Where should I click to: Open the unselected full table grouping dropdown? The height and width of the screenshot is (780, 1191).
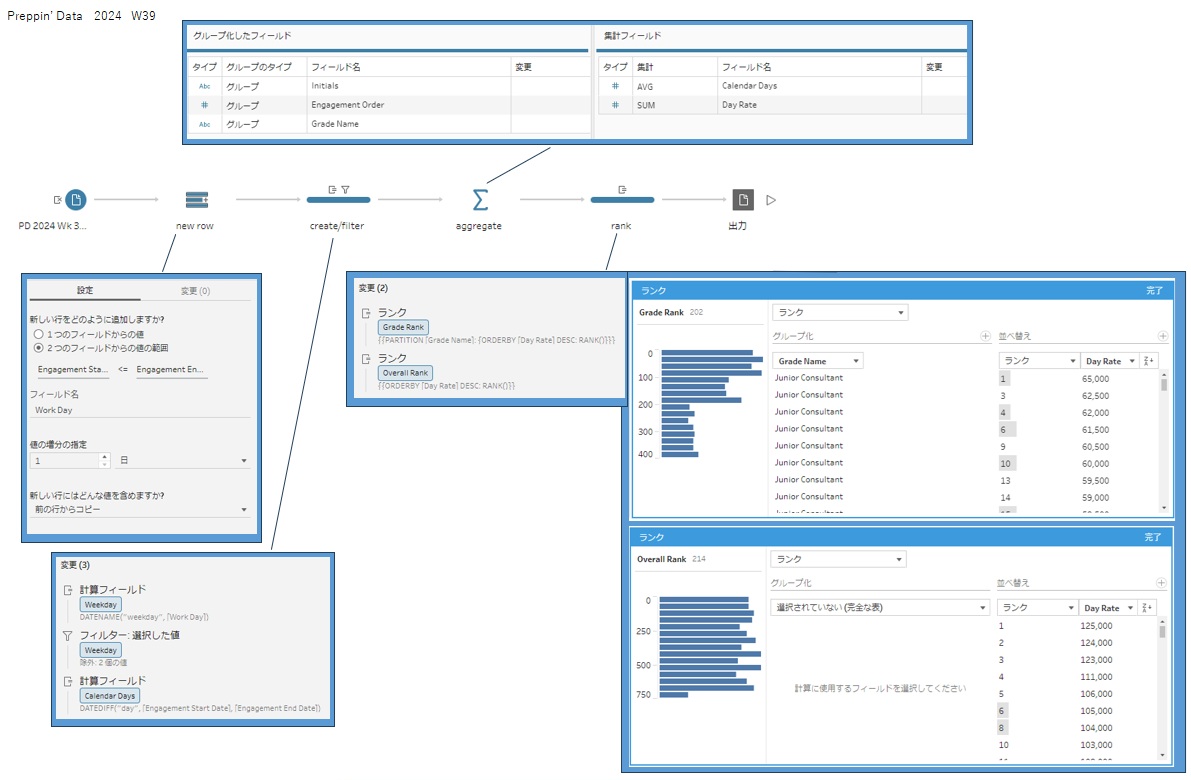pyautogui.click(x=880, y=608)
